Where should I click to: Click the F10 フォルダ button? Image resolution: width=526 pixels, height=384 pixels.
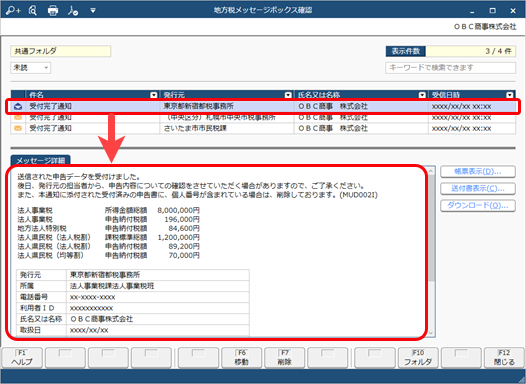coord(418,358)
